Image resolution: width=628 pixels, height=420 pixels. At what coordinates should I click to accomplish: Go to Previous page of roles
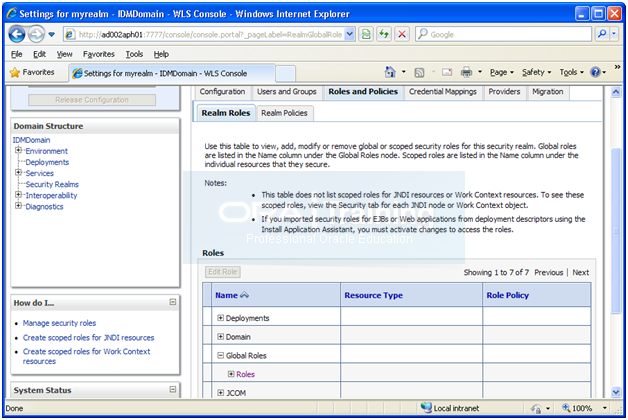click(548, 273)
